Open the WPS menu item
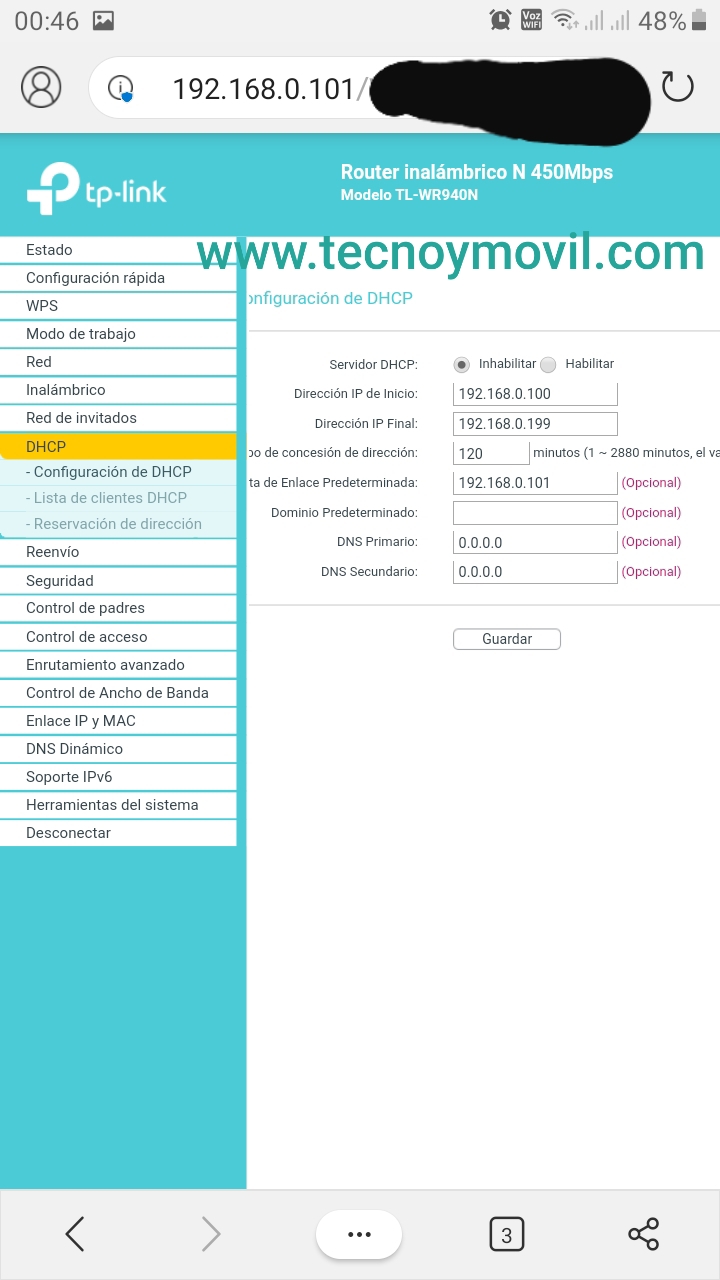The image size is (720, 1280). [x=118, y=306]
